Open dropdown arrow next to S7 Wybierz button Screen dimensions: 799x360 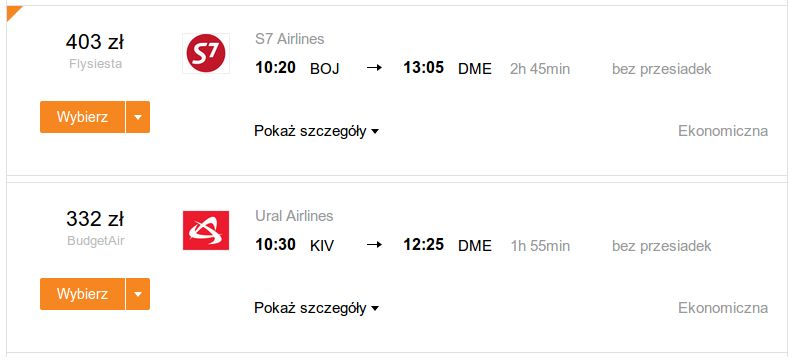click(138, 117)
